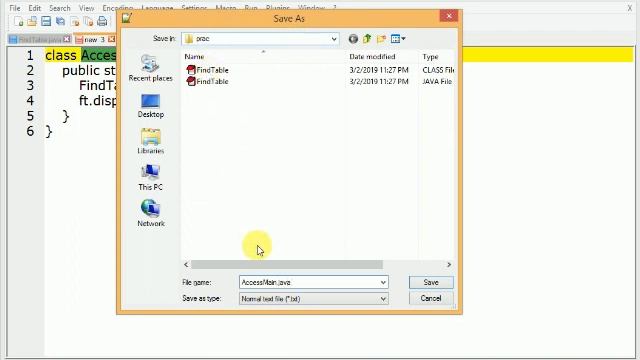Close the new 3 tab with its X
The width and height of the screenshot is (640, 360).
coord(111,39)
